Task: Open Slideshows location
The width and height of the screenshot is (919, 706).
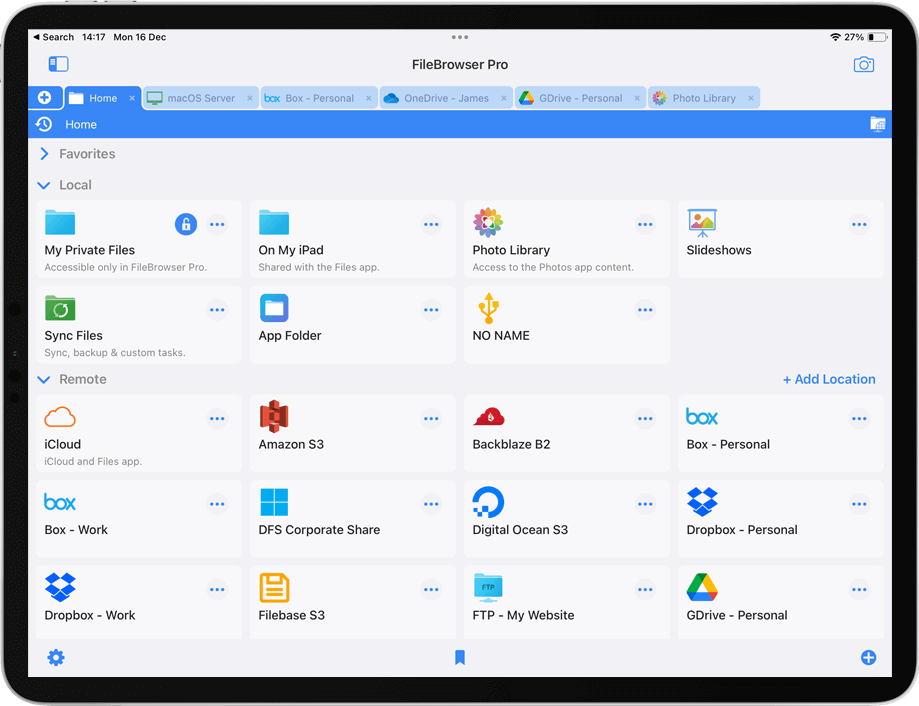Action: point(781,239)
